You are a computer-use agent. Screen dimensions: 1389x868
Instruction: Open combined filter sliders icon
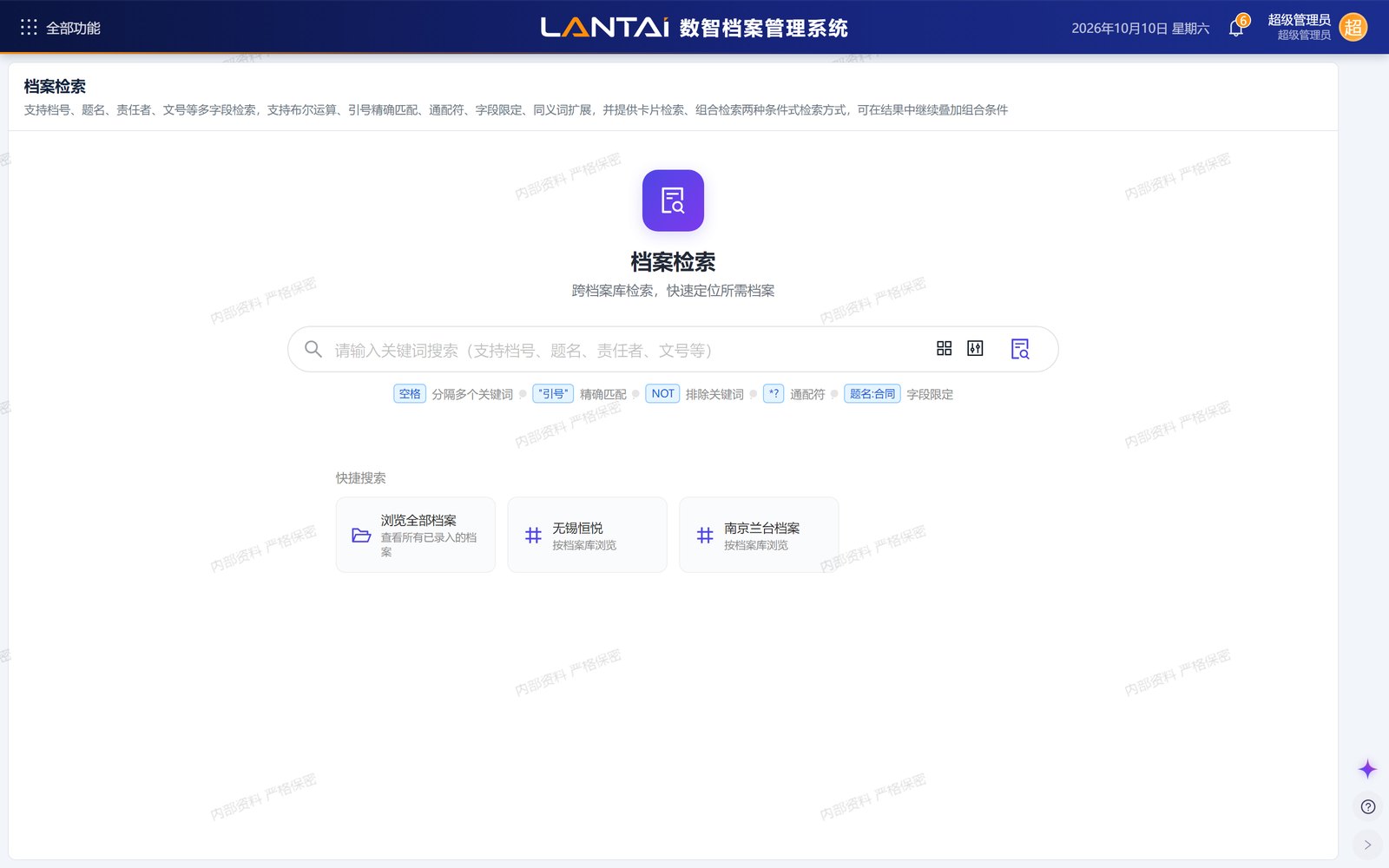click(976, 348)
